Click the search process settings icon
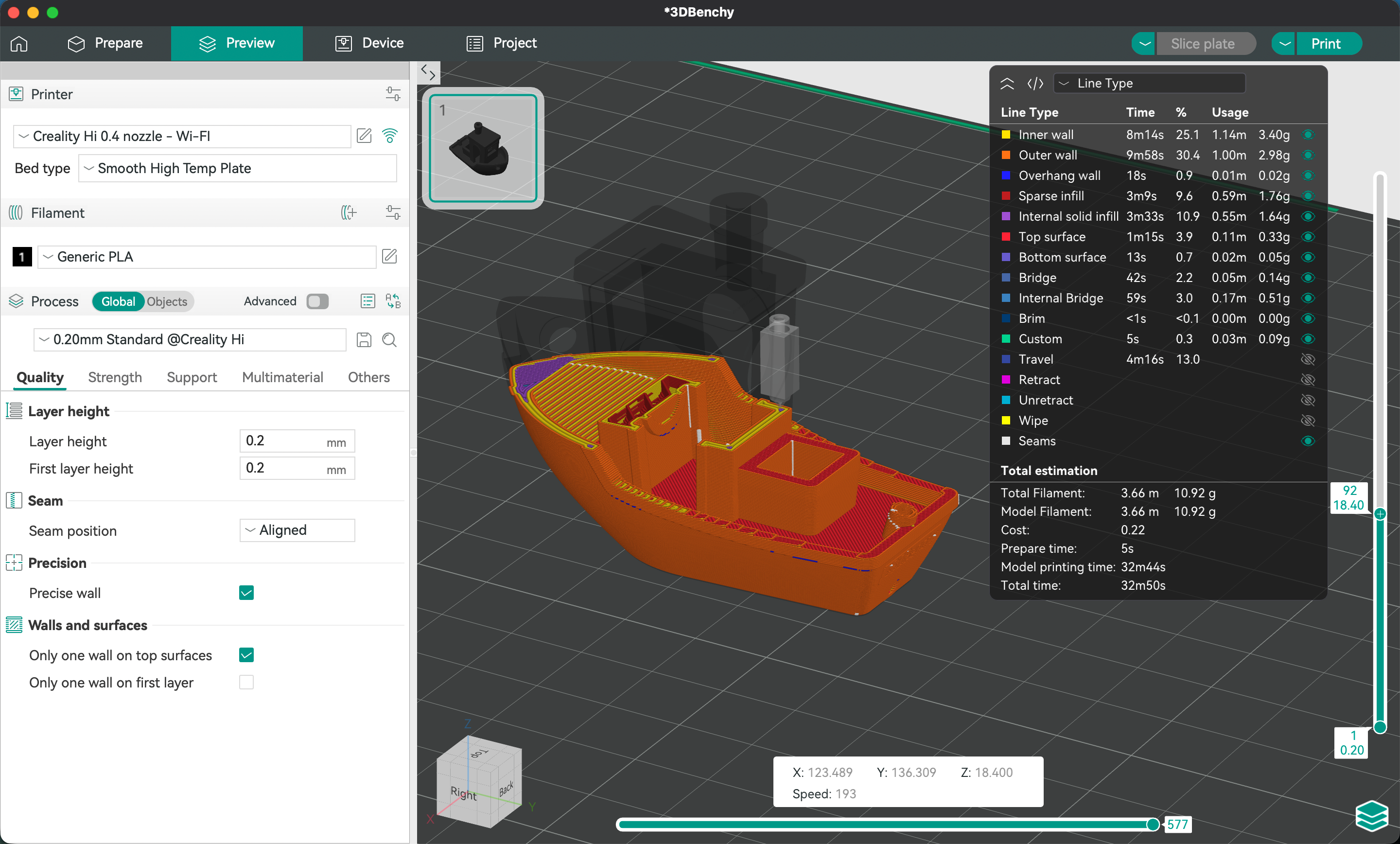 pos(389,339)
